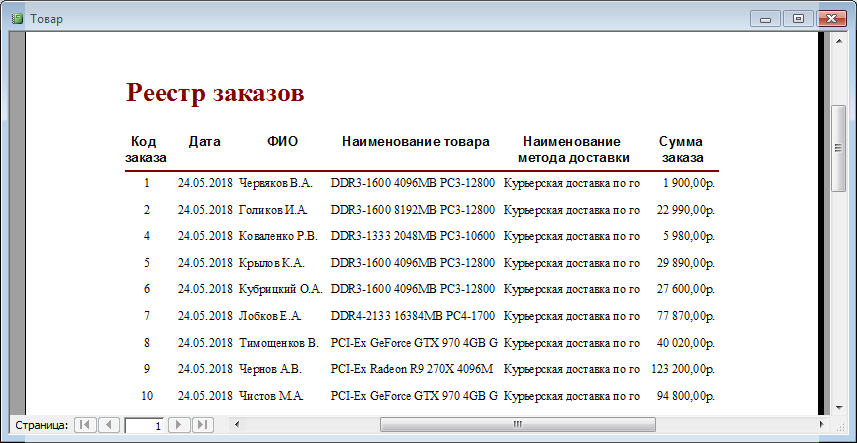
Task: Advance to the next report page
Action: pyautogui.click(x=179, y=425)
